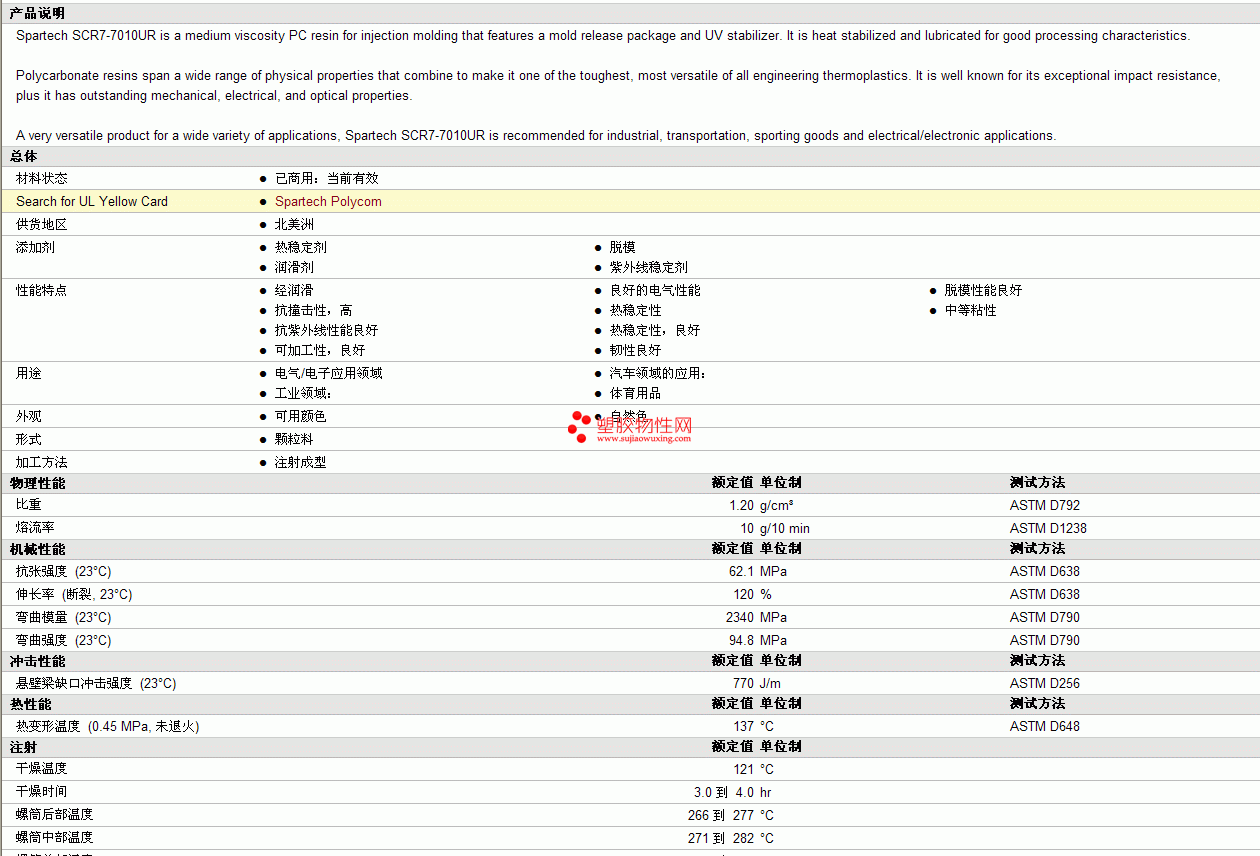Click the 伸长率 (断裂, 23°C) label
This screenshot has width=1260, height=856.
pos(74,594)
